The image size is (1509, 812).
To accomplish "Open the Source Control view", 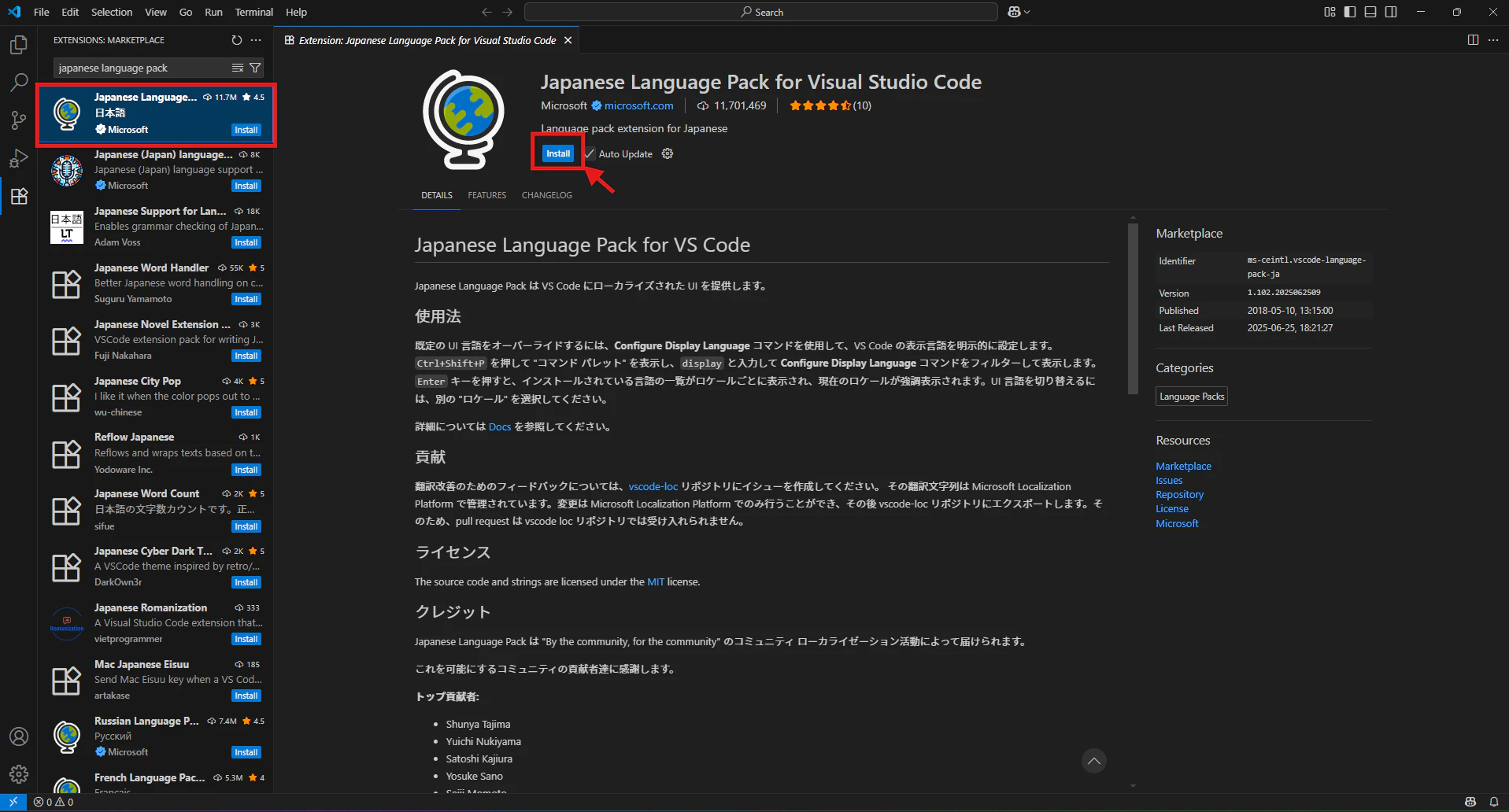I will pyautogui.click(x=19, y=120).
